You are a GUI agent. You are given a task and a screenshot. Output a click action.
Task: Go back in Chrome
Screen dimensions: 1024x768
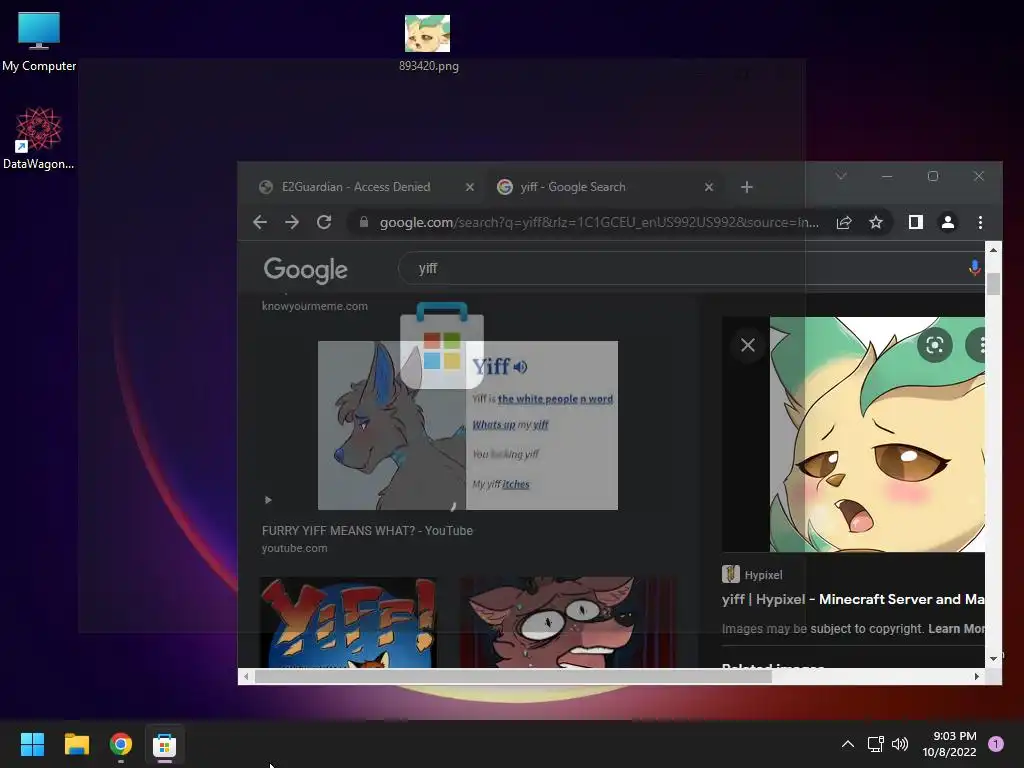click(x=260, y=223)
